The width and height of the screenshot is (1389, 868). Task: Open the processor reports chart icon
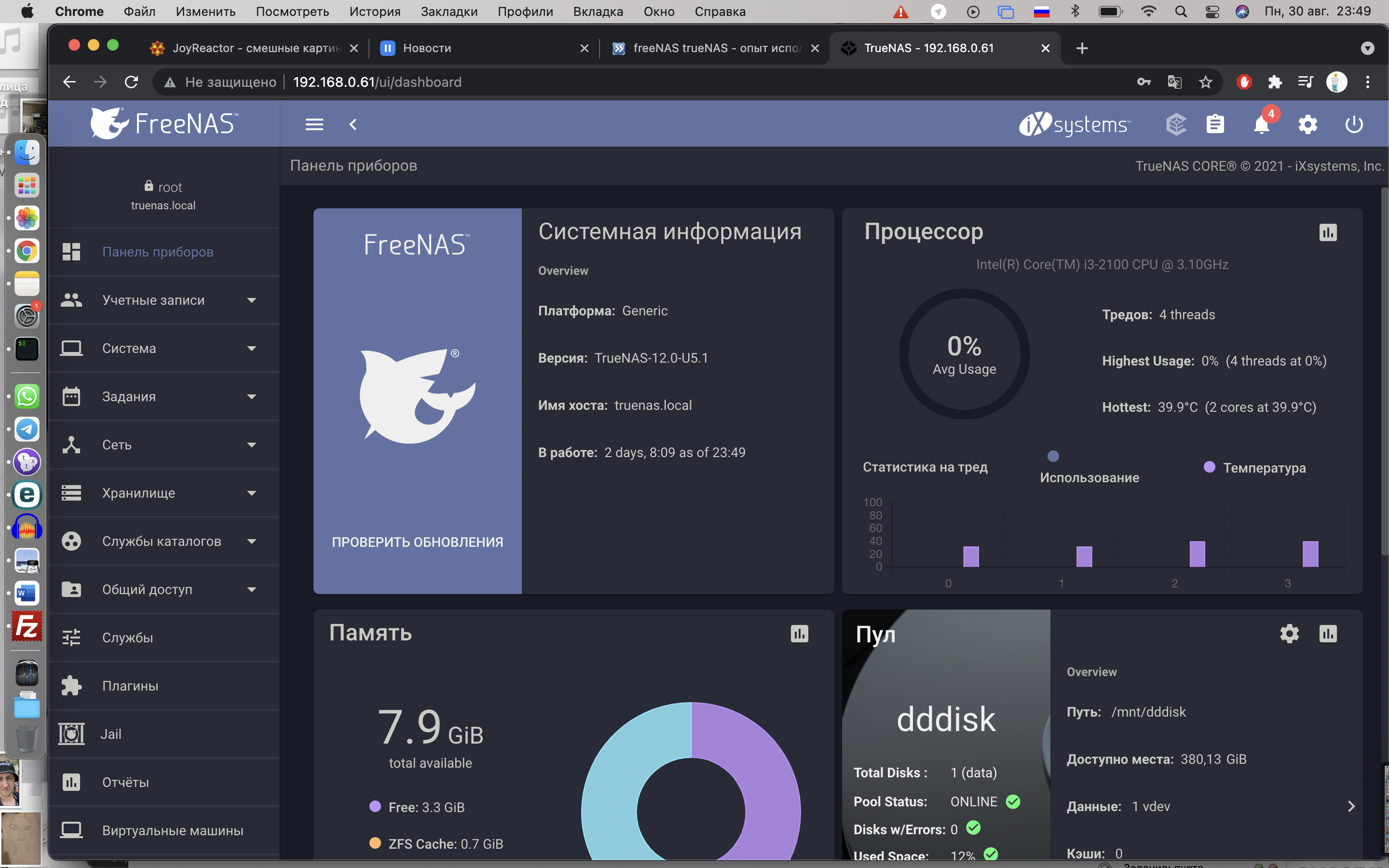1328,232
